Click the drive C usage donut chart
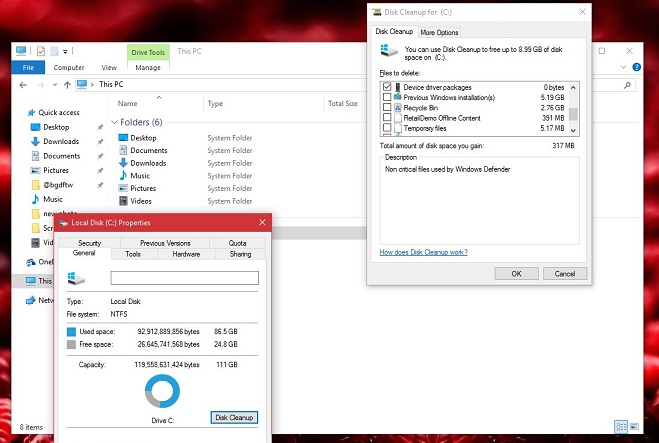The width and height of the screenshot is (659, 443). pyautogui.click(x=162, y=391)
